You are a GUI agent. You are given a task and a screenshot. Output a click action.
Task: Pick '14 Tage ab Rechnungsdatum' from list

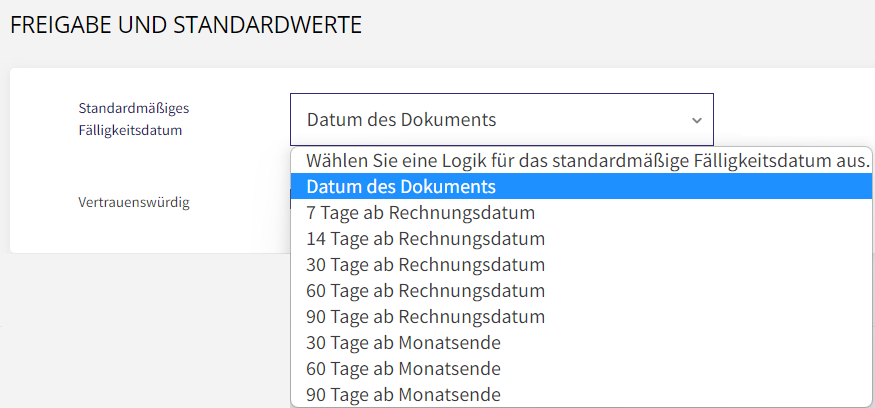[581, 239]
